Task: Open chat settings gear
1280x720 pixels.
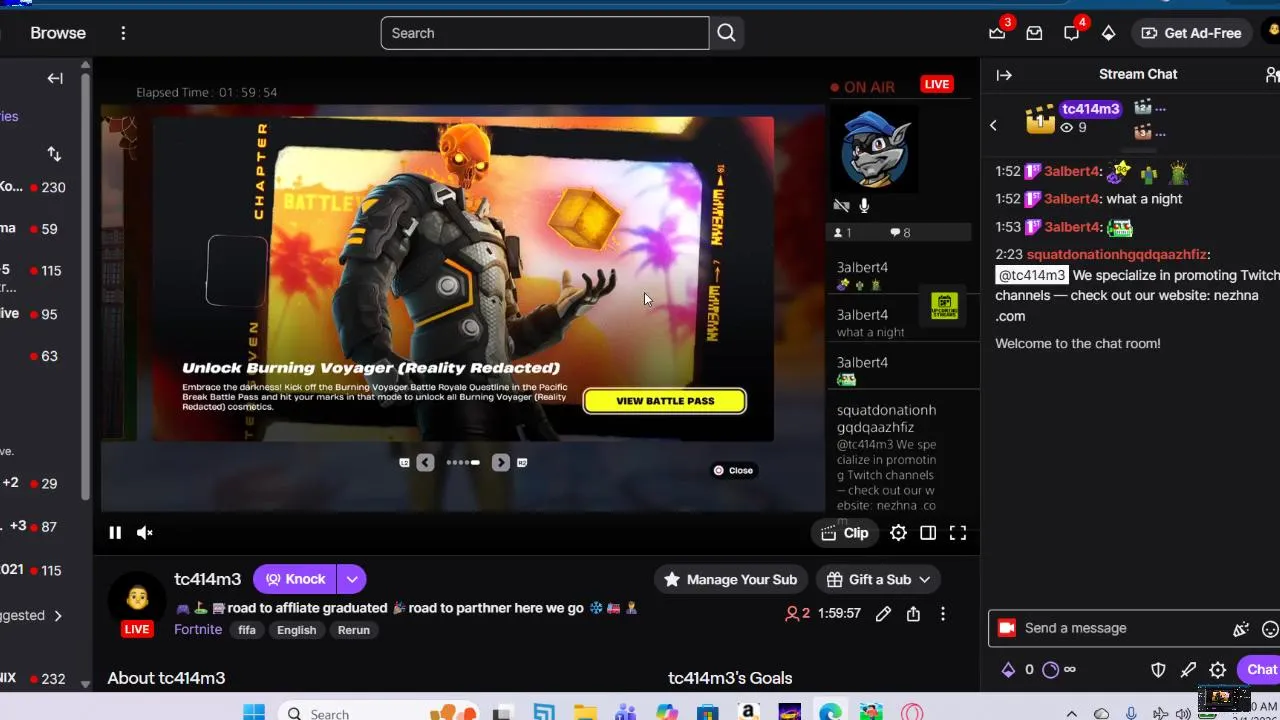Action: [1218, 670]
